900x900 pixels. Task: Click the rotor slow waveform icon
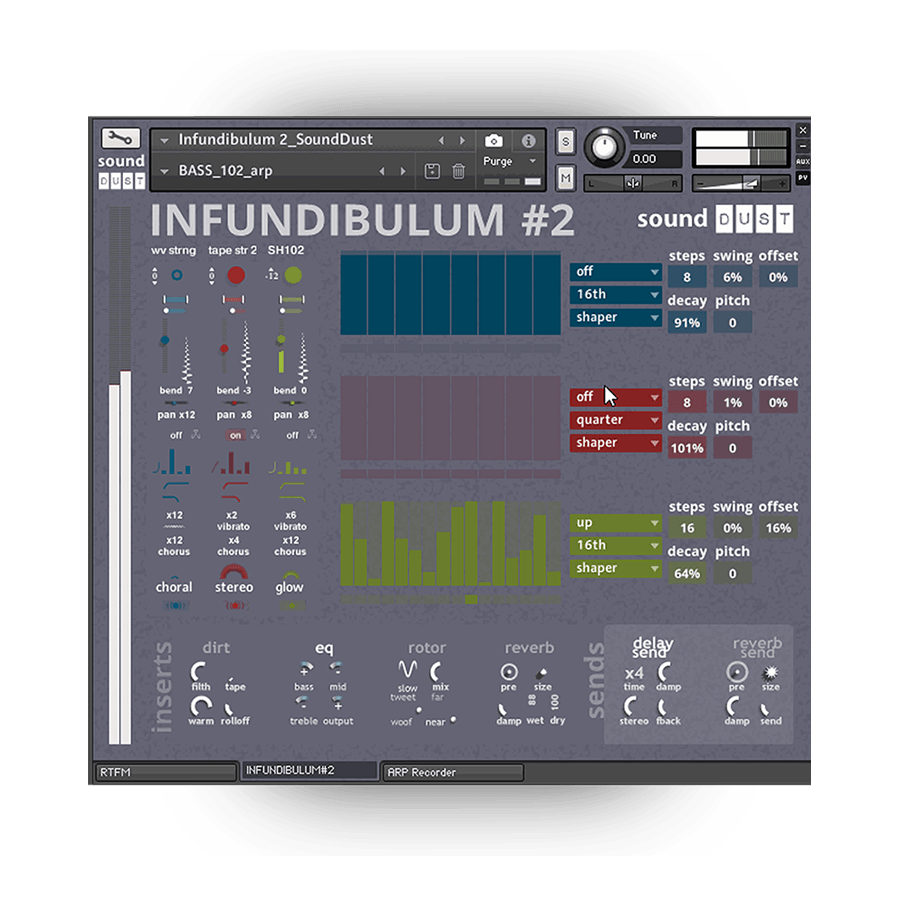point(408,670)
